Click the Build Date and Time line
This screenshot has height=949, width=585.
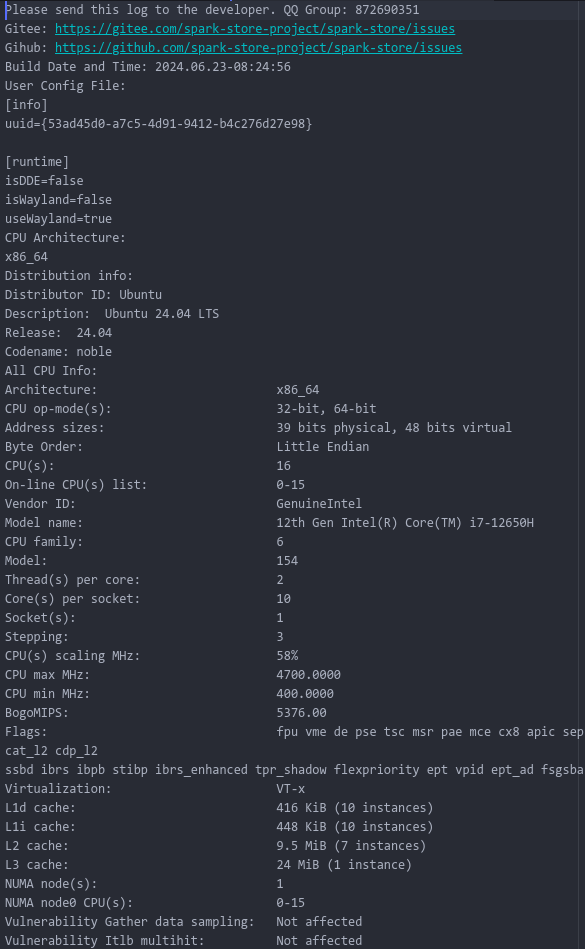[x=148, y=67]
